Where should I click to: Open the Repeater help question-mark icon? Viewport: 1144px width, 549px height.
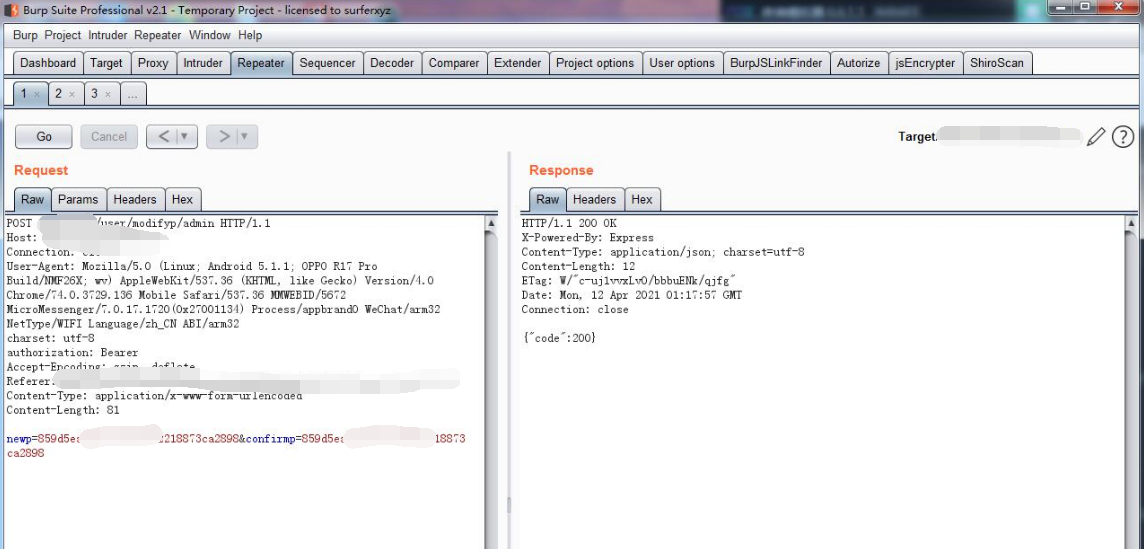tap(1123, 137)
